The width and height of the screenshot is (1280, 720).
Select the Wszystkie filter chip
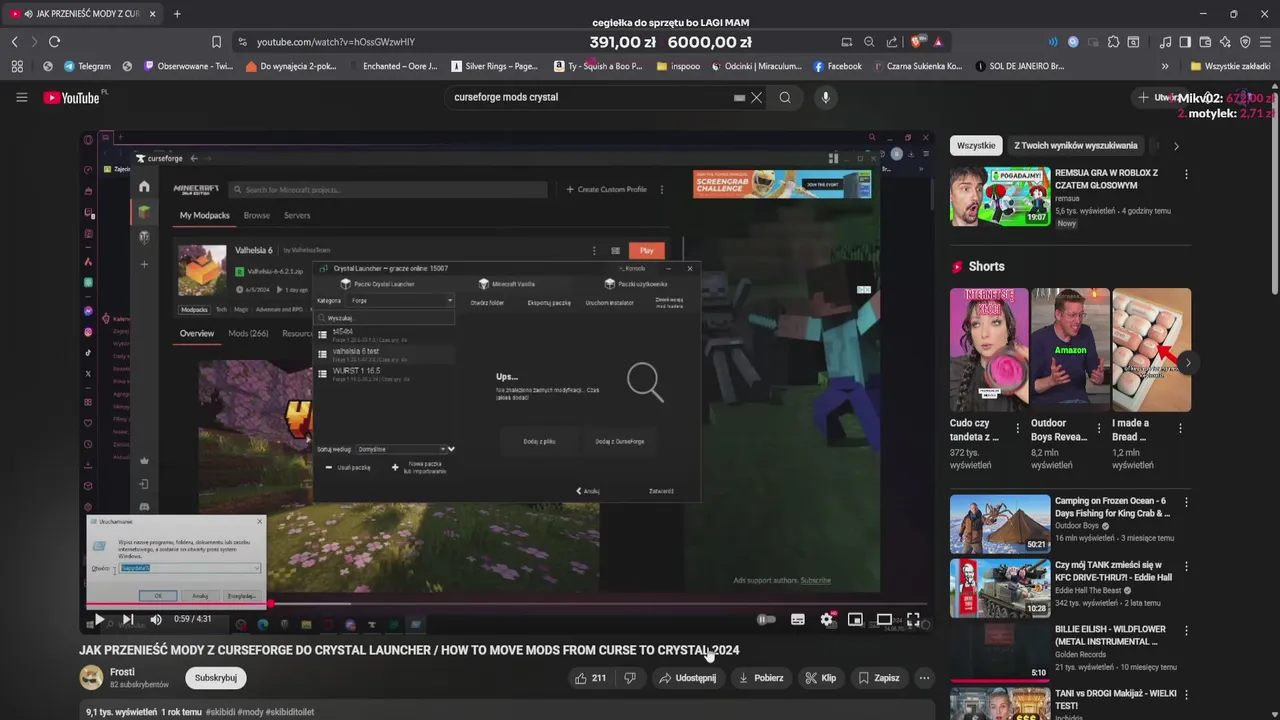[x=976, y=145]
